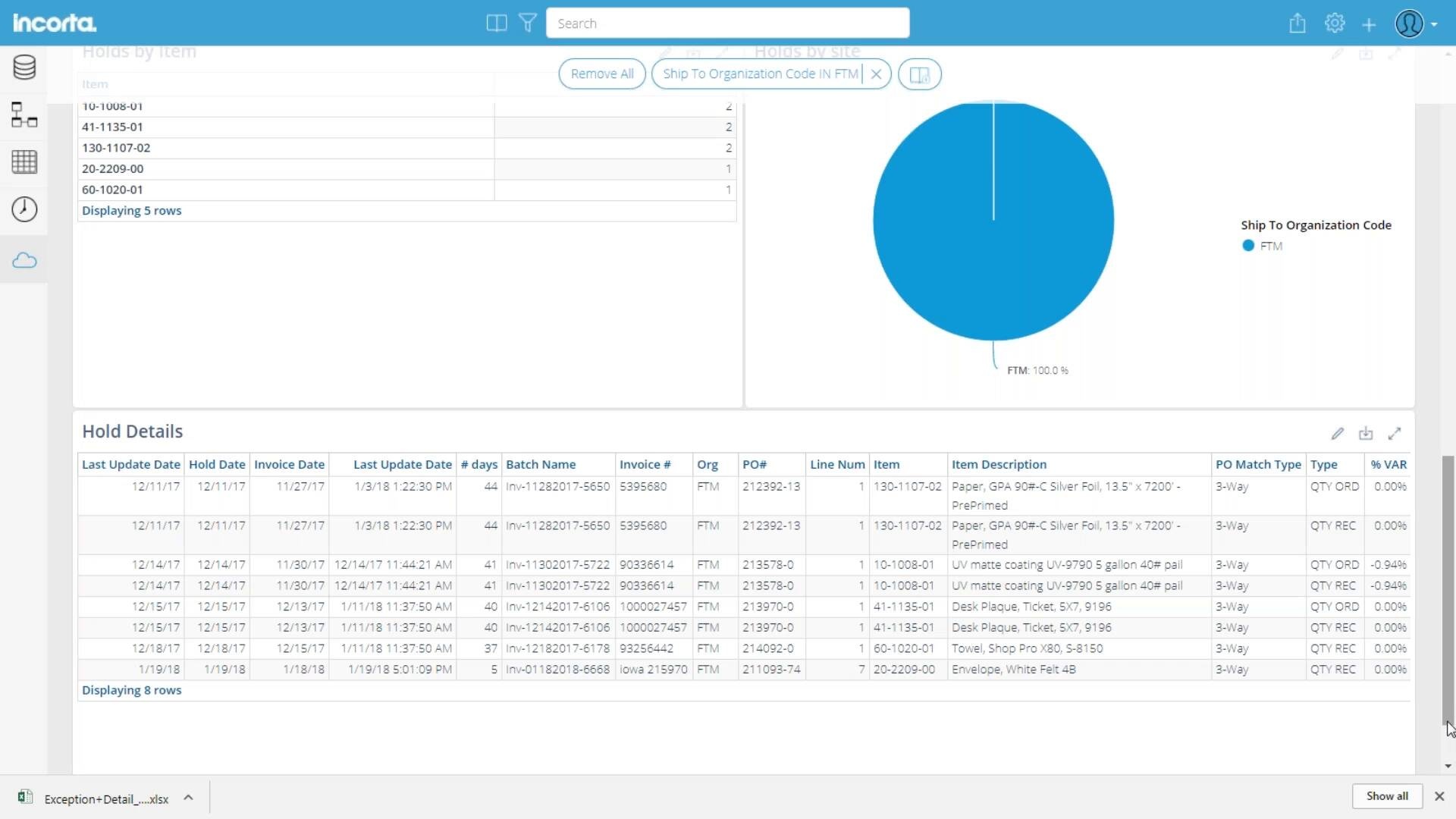Screen dimensions: 1456x819
Task: Expand Hold Details with the maximize arrows icon
Action: pos(1395,433)
